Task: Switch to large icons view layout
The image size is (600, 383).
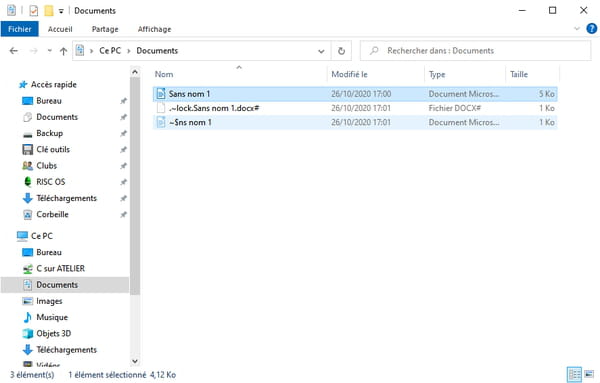Action: tap(589, 374)
